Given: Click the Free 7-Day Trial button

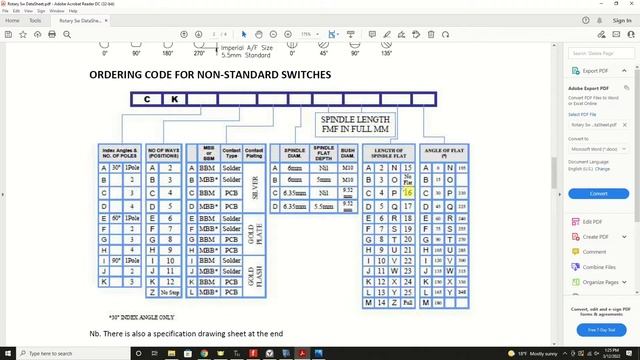Looking at the screenshot, I should click(x=601, y=330).
